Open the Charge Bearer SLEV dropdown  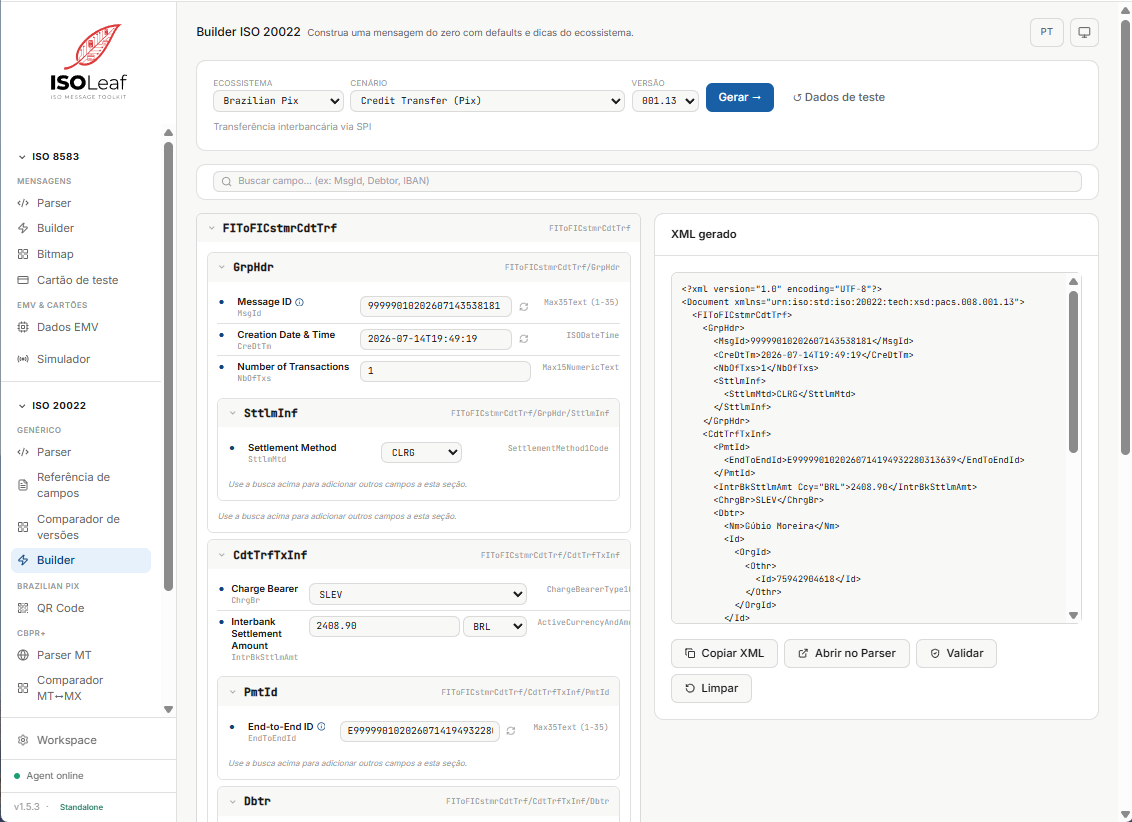click(x=417, y=594)
